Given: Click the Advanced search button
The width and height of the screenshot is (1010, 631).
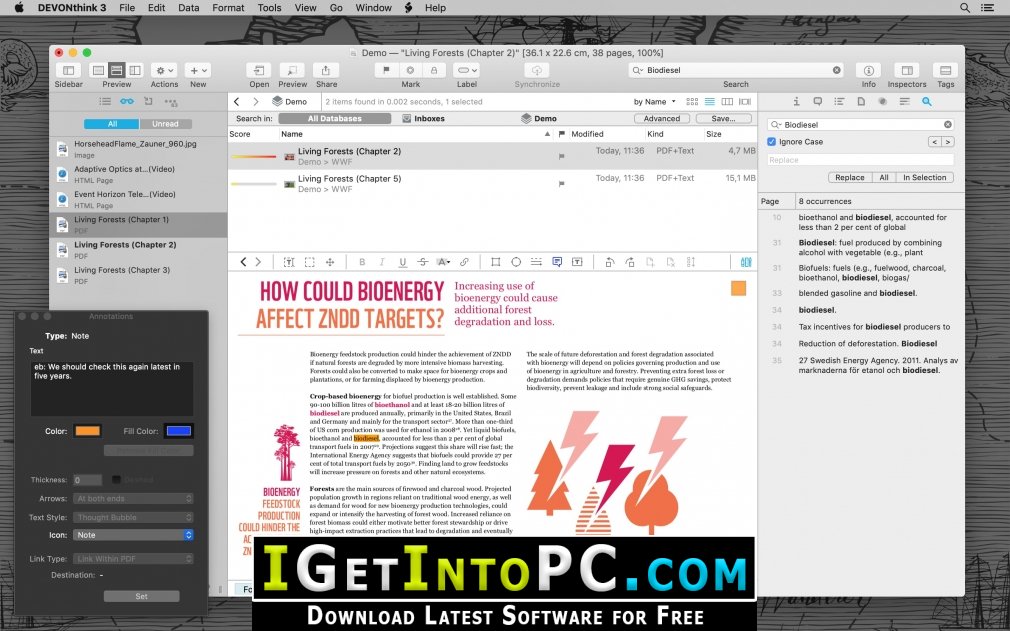Looking at the screenshot, I should pos(662,118).
